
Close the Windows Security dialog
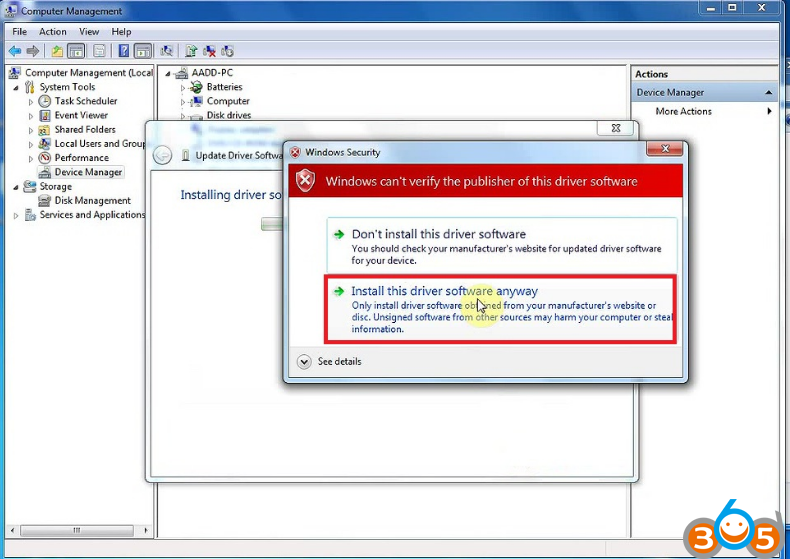point(665,149)
